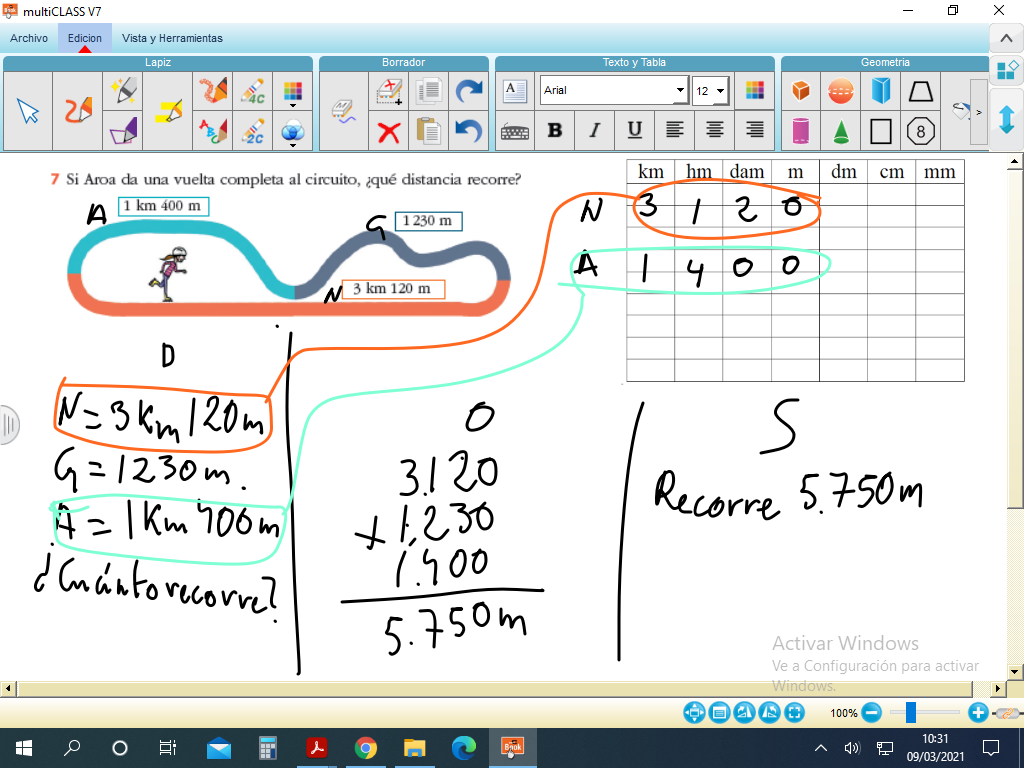This screenshot has height=768, width=1024.
Task: Click the paste clipboard icon
Action: [x=428, y=131]
